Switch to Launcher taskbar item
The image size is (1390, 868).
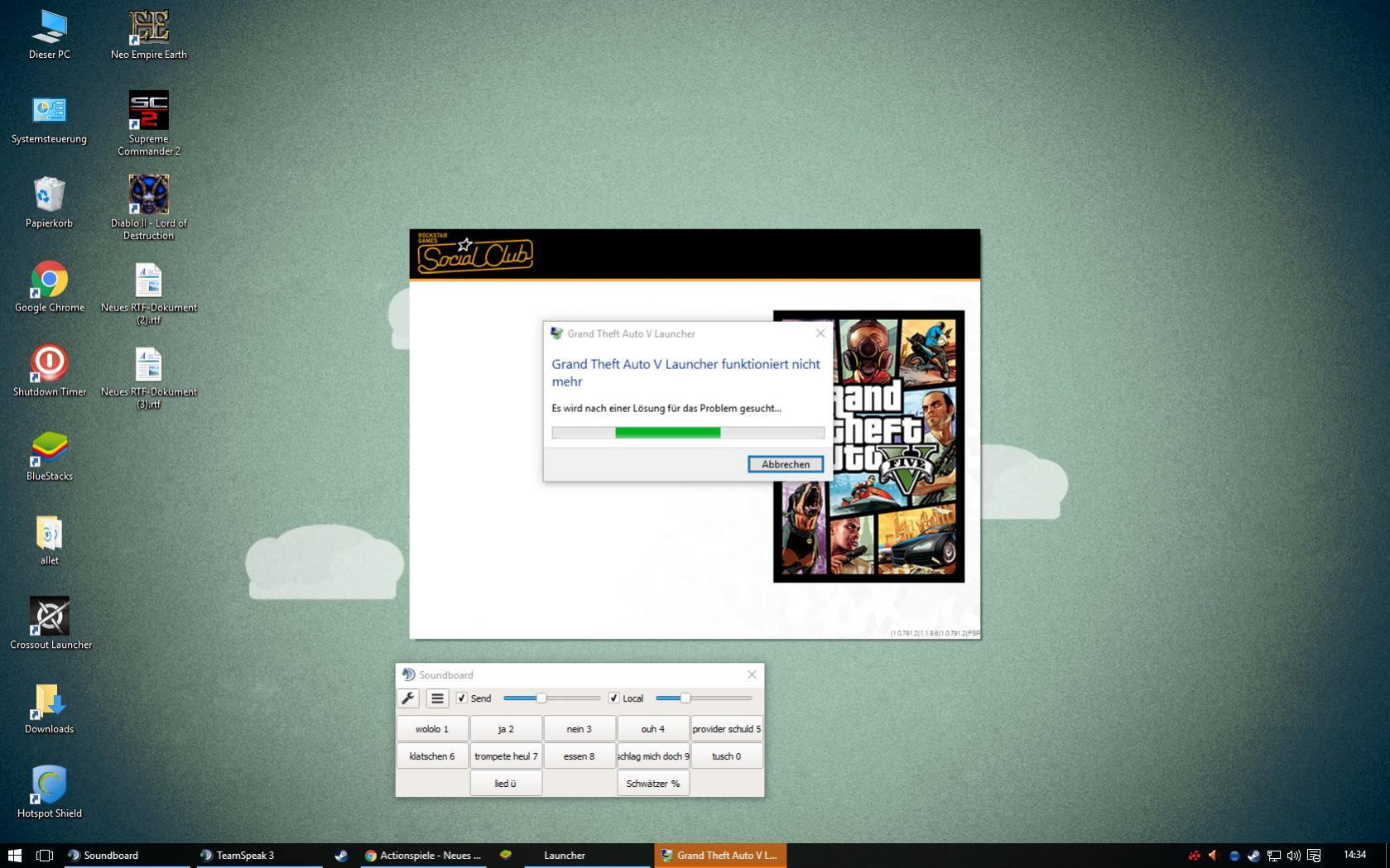coord(589,856)
